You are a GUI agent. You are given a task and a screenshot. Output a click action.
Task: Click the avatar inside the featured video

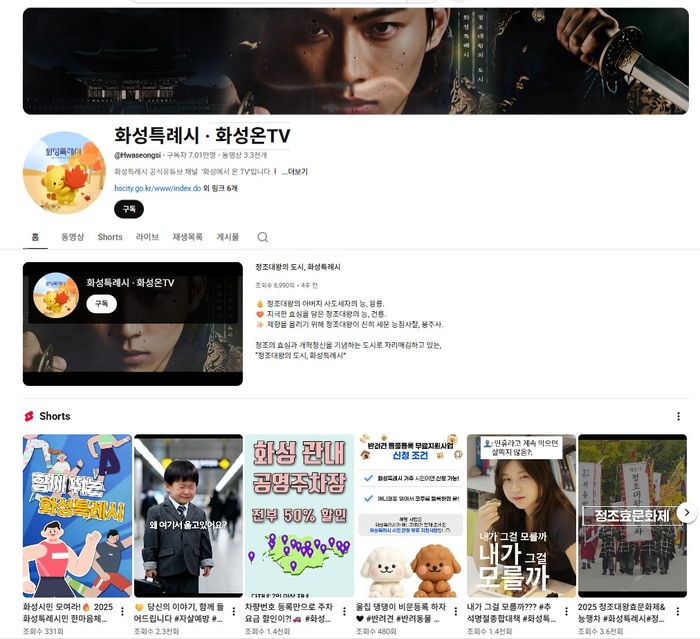[x=56, y=294]
